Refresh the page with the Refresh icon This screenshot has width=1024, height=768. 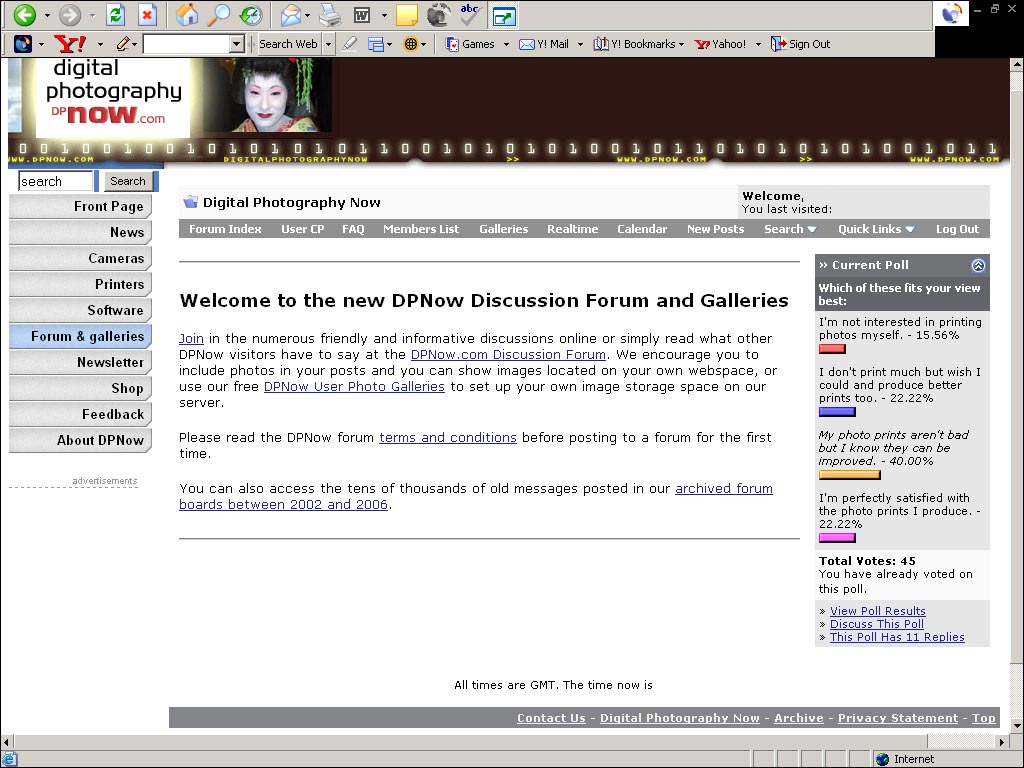115,15
